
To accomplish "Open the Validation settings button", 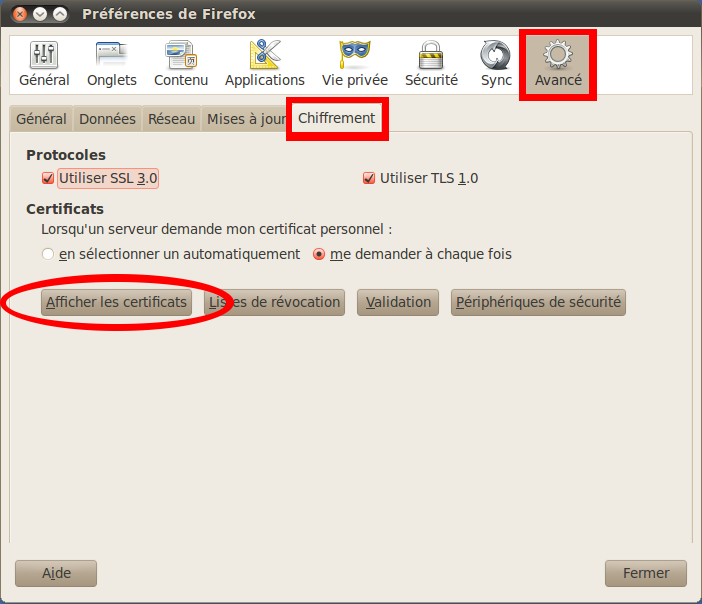I will (398, 302).
